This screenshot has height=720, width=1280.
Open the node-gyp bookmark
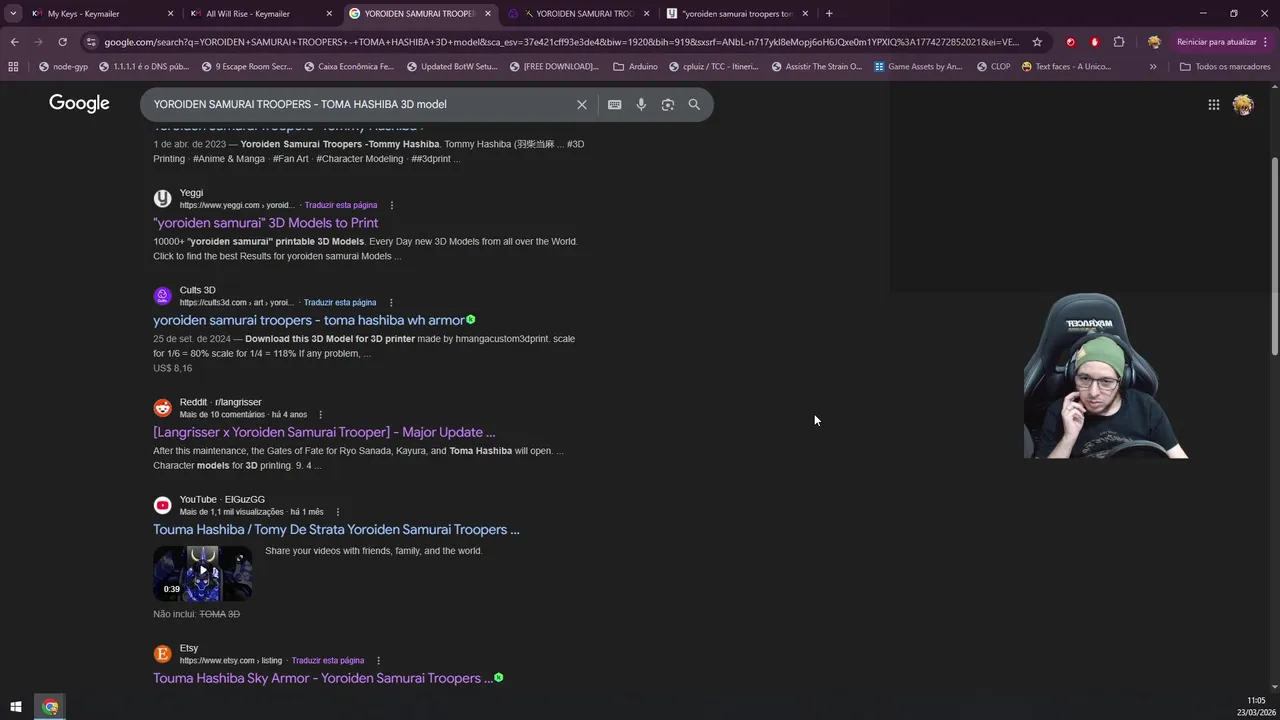63,66
